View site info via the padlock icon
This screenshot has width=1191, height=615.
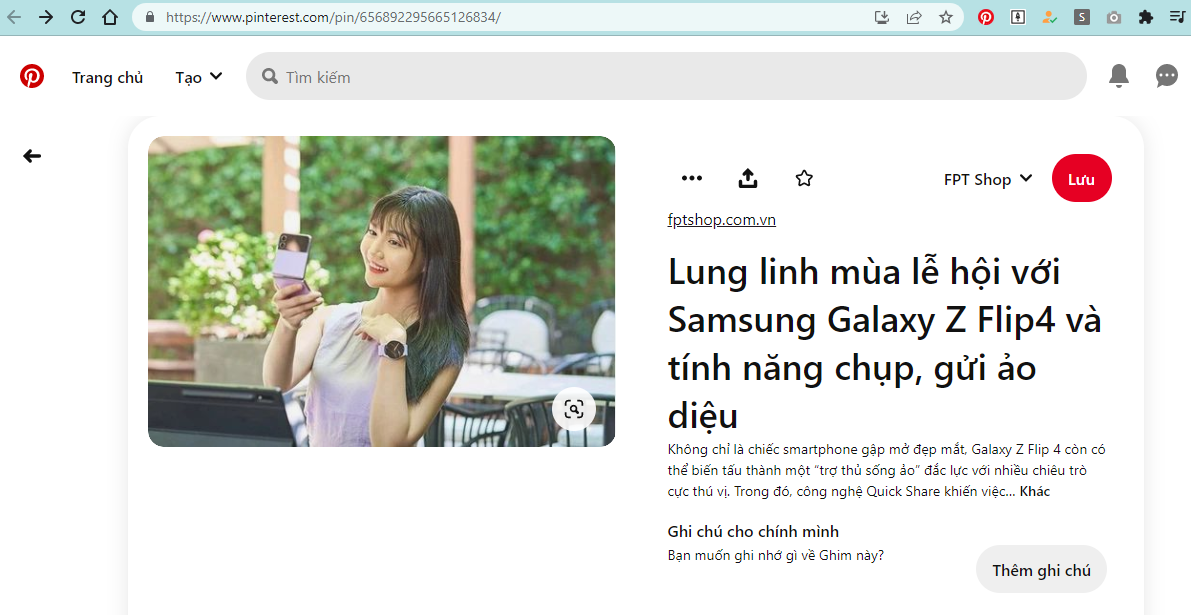(x=150, y=17)
